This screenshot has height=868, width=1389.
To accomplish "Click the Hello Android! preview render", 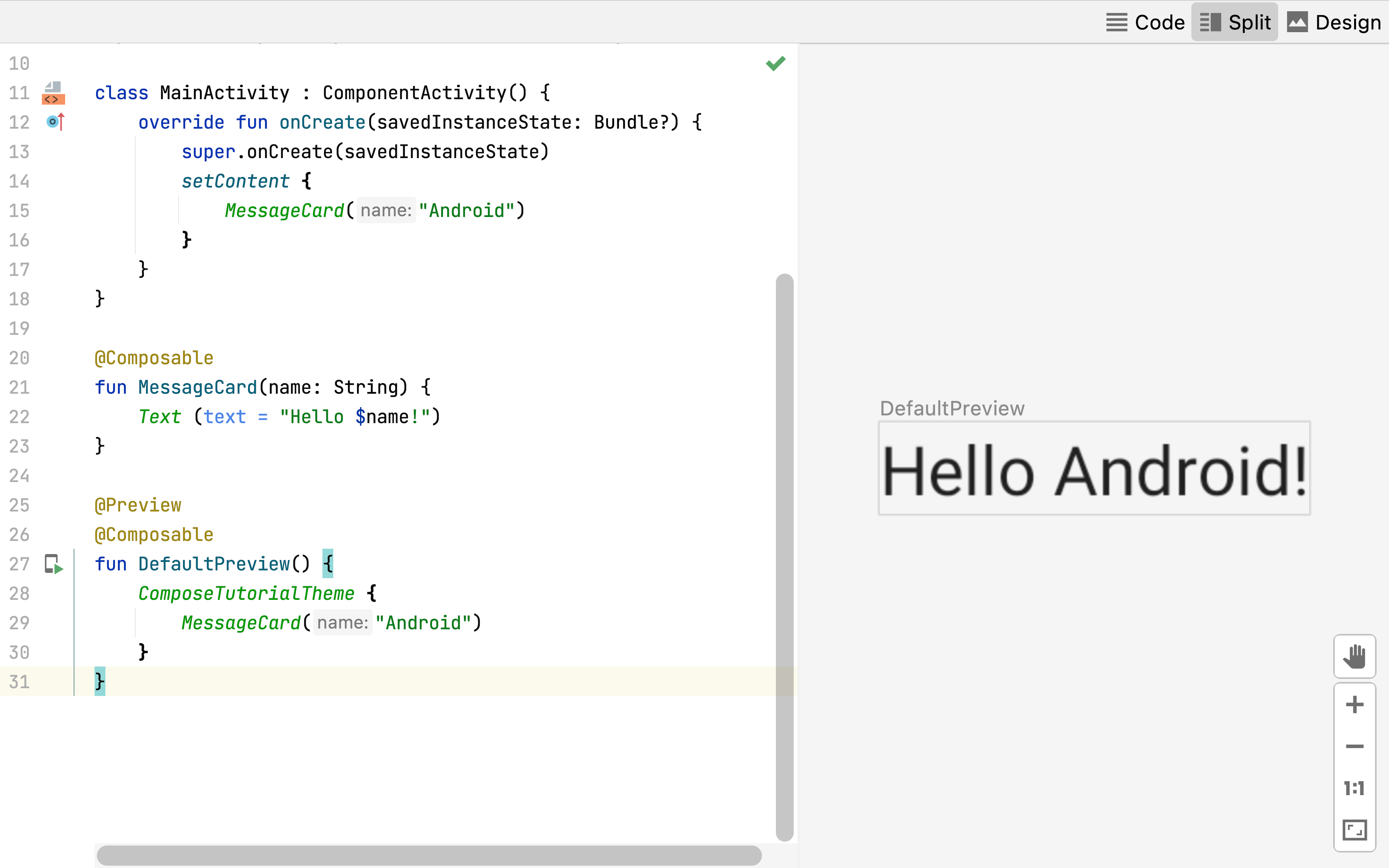I will pos(1094,469).
